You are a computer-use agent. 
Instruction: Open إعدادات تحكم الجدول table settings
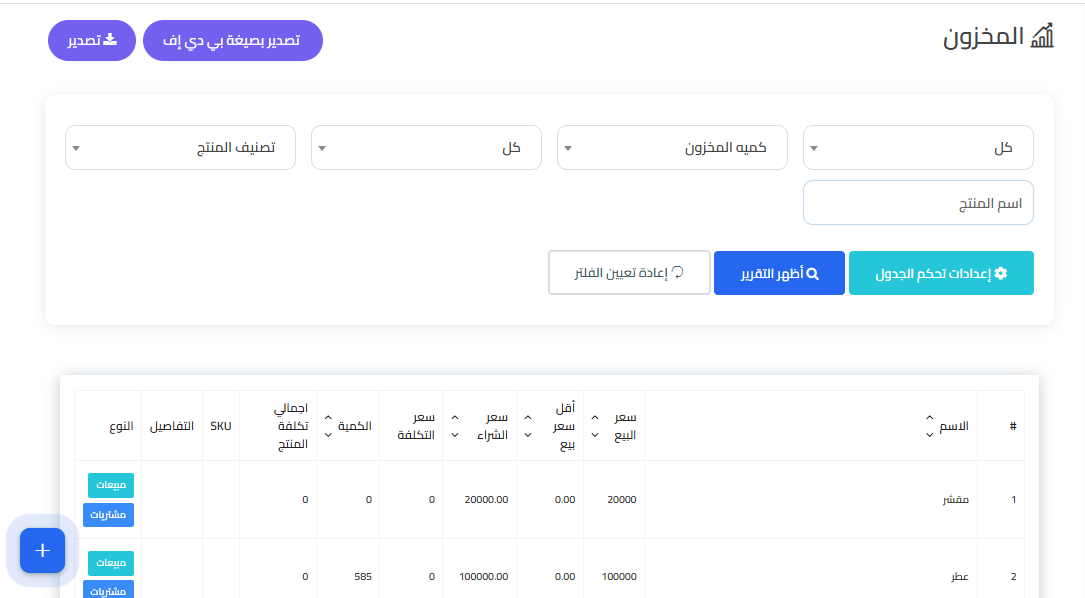pyautogui.click(x=940, y=273)
